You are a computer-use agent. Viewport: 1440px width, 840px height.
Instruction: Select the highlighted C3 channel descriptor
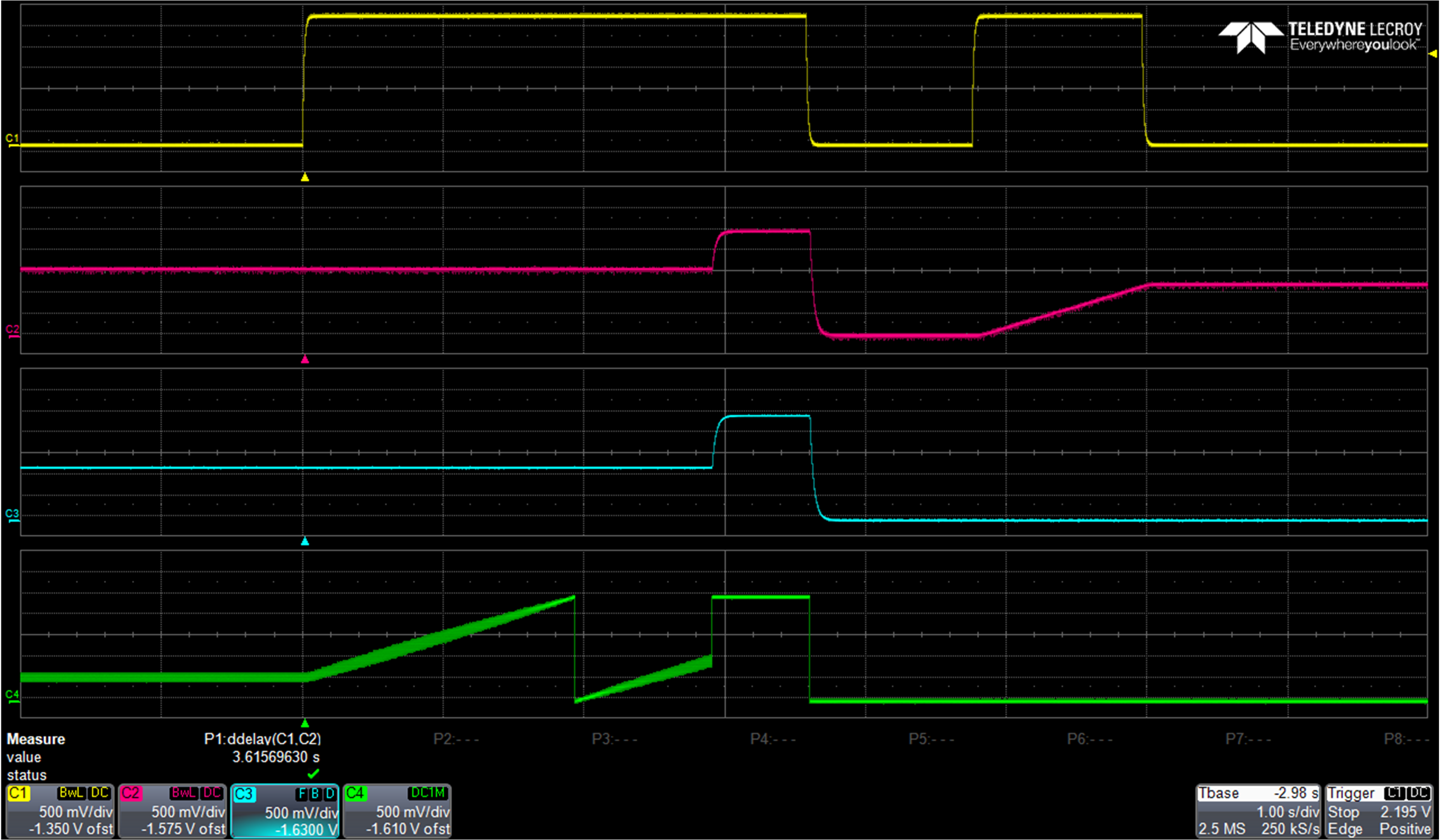coord(284,811)
